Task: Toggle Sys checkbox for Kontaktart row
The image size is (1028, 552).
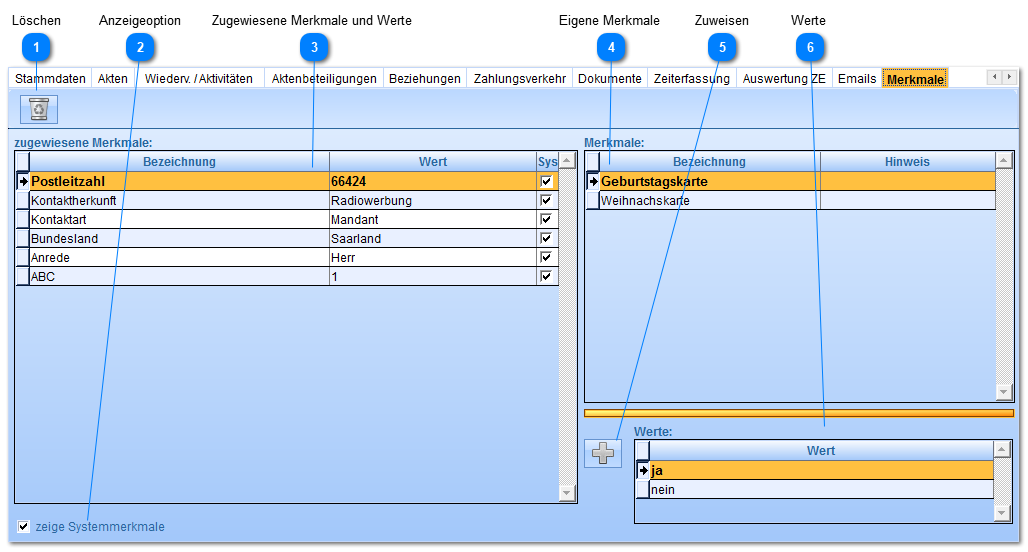Action: click(546, 220)
